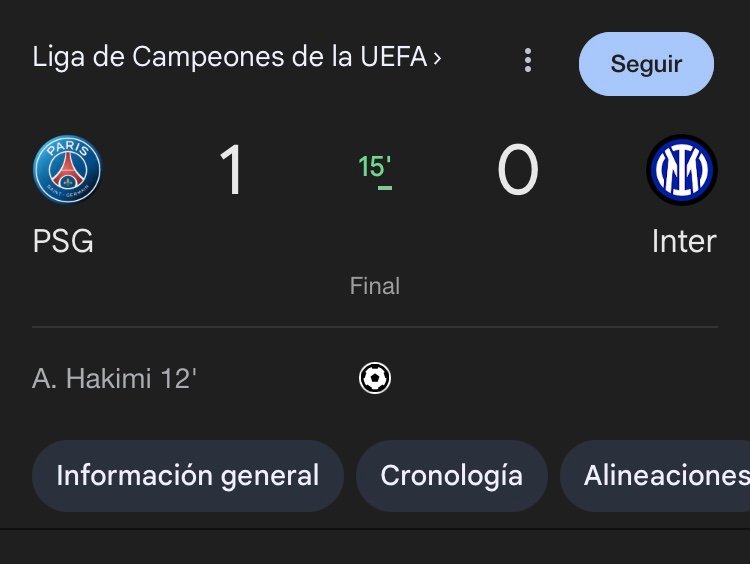
Task: Click the PSG team name
Action: point(63,241)
